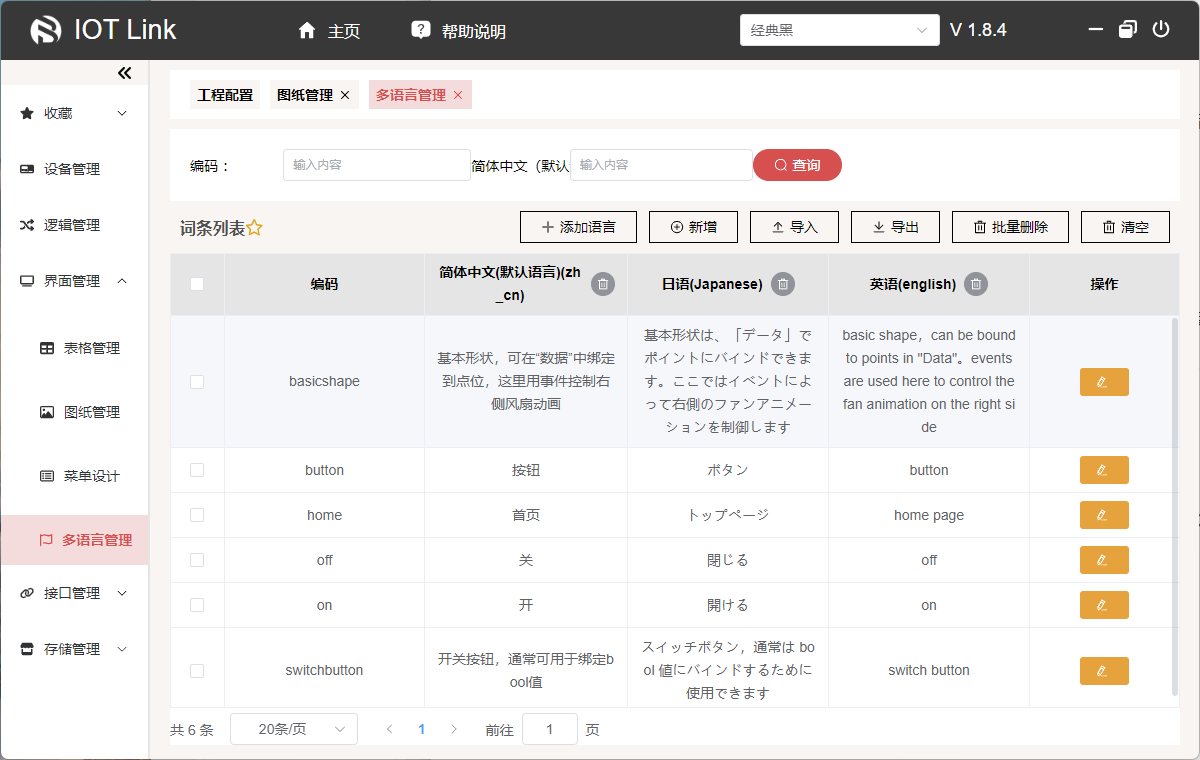Viewport: 1200px width, 760px height.
Task: Close the 多语言管理 tab
Action: 458,95
